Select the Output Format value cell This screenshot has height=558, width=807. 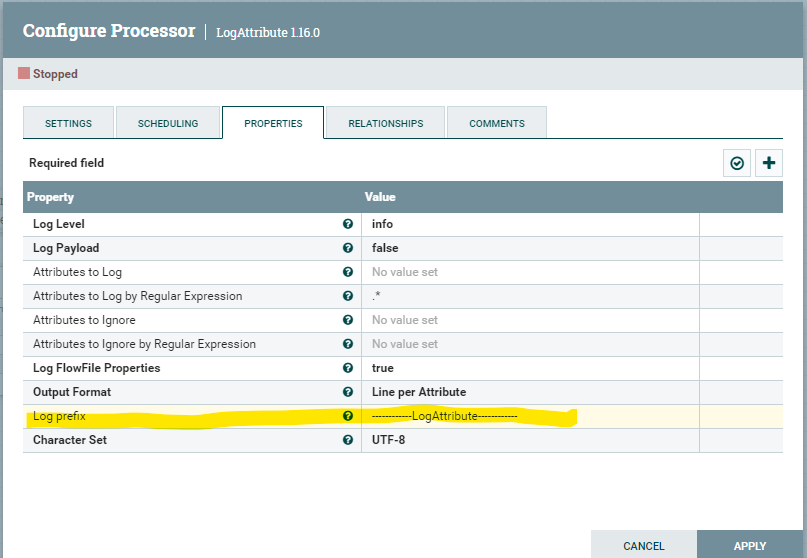point(530,392)
